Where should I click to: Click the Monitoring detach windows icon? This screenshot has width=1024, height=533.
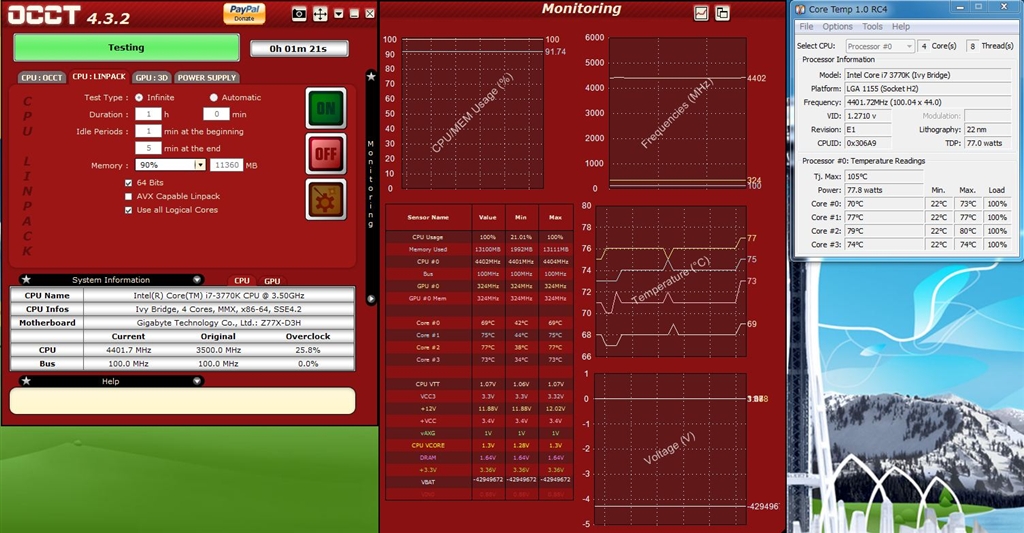pyautogui.click(x=722, y=13)
